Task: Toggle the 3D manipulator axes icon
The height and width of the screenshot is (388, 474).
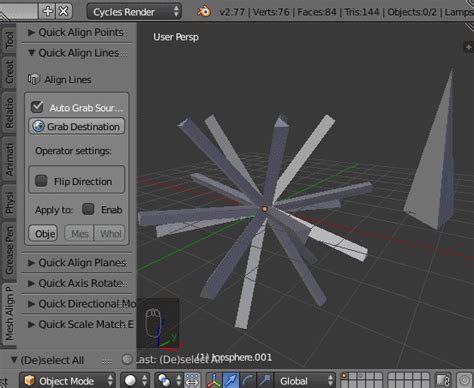Action: [214, 380]
